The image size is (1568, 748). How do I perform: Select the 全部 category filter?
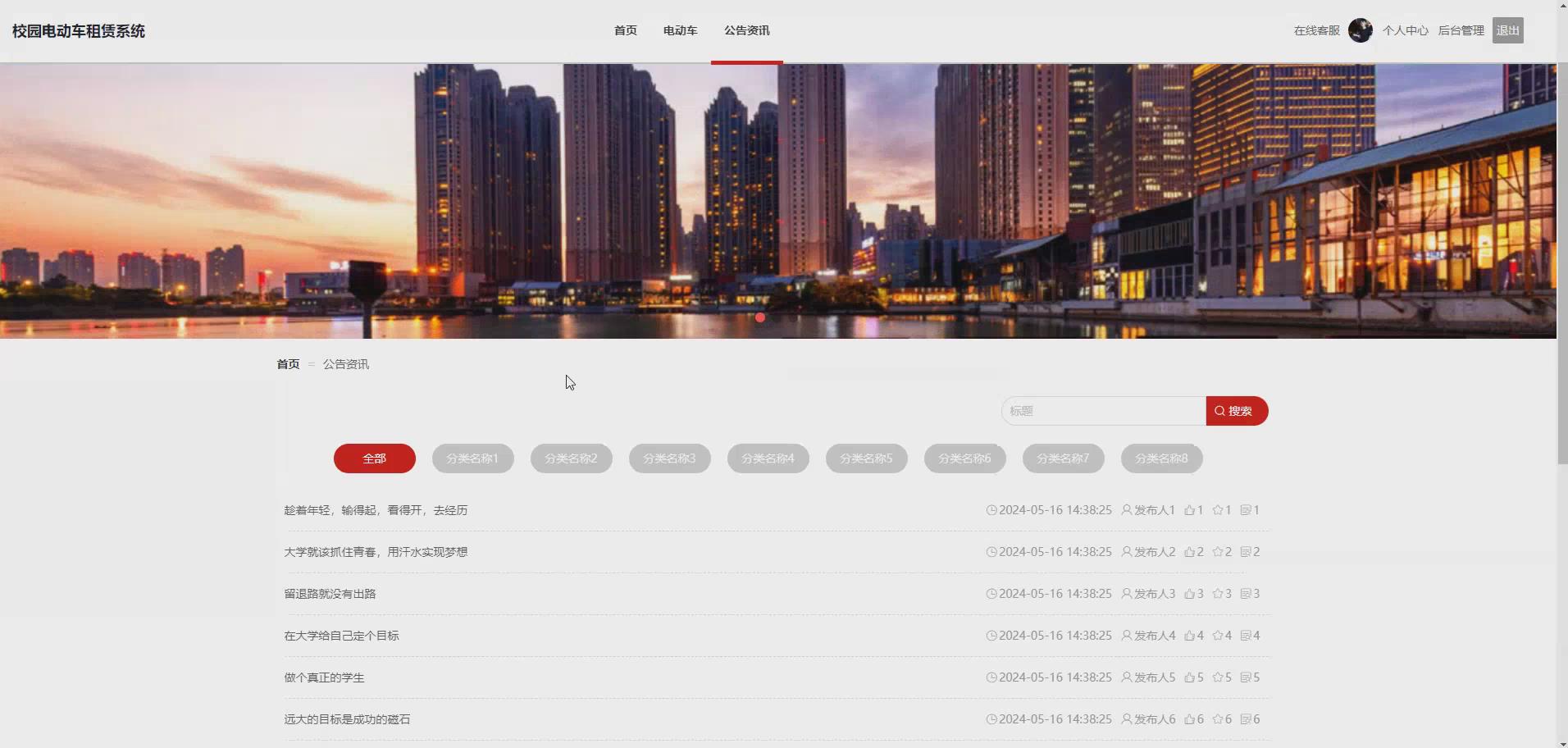point(375,458)
